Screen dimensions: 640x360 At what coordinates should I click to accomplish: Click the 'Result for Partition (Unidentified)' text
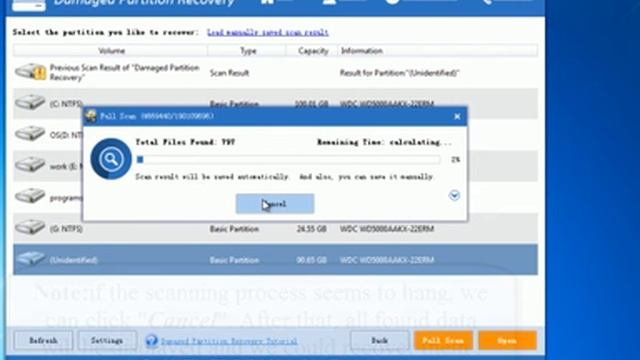click(x=399, y=73)
